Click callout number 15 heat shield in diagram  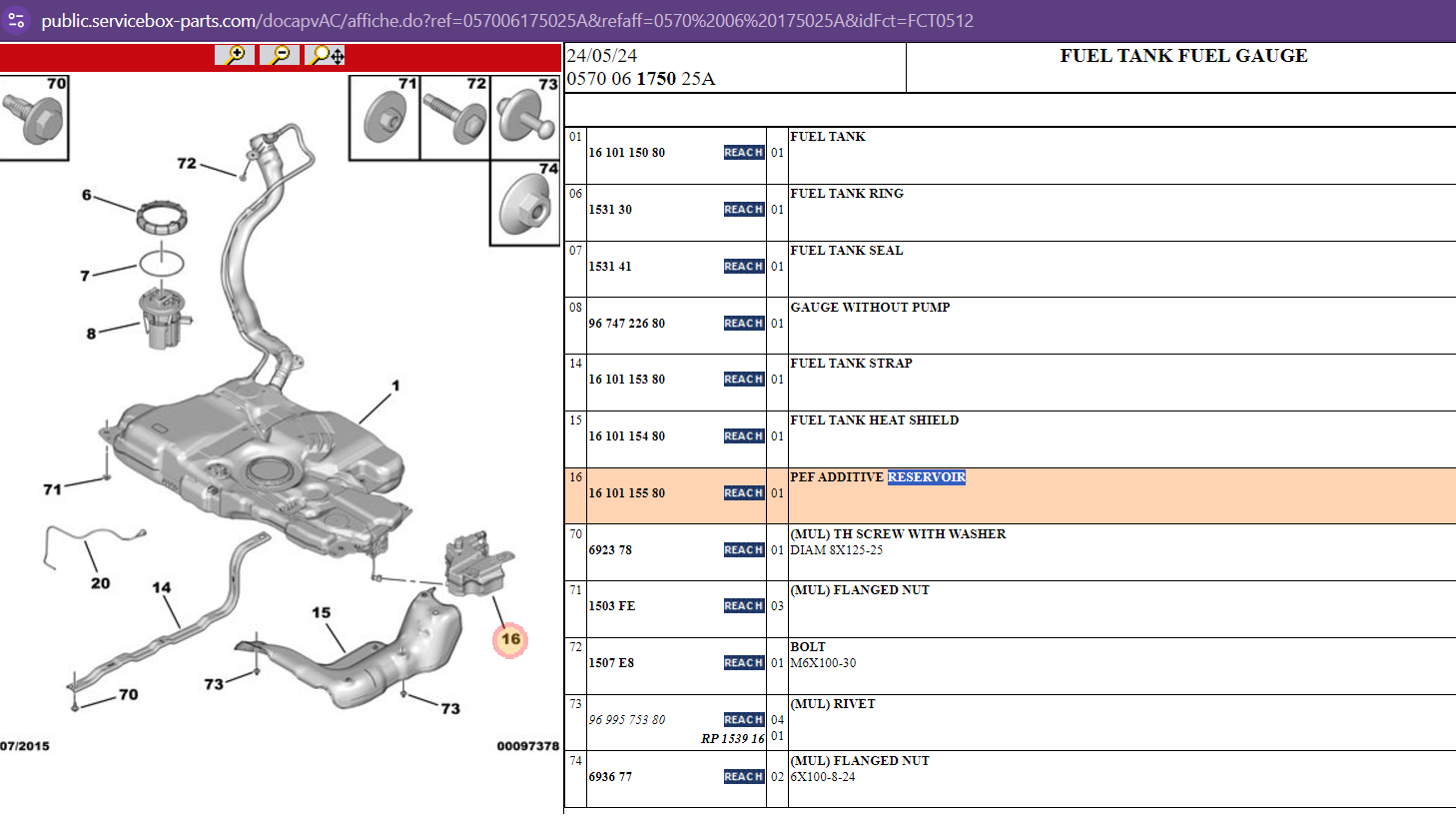coord(321,612)
